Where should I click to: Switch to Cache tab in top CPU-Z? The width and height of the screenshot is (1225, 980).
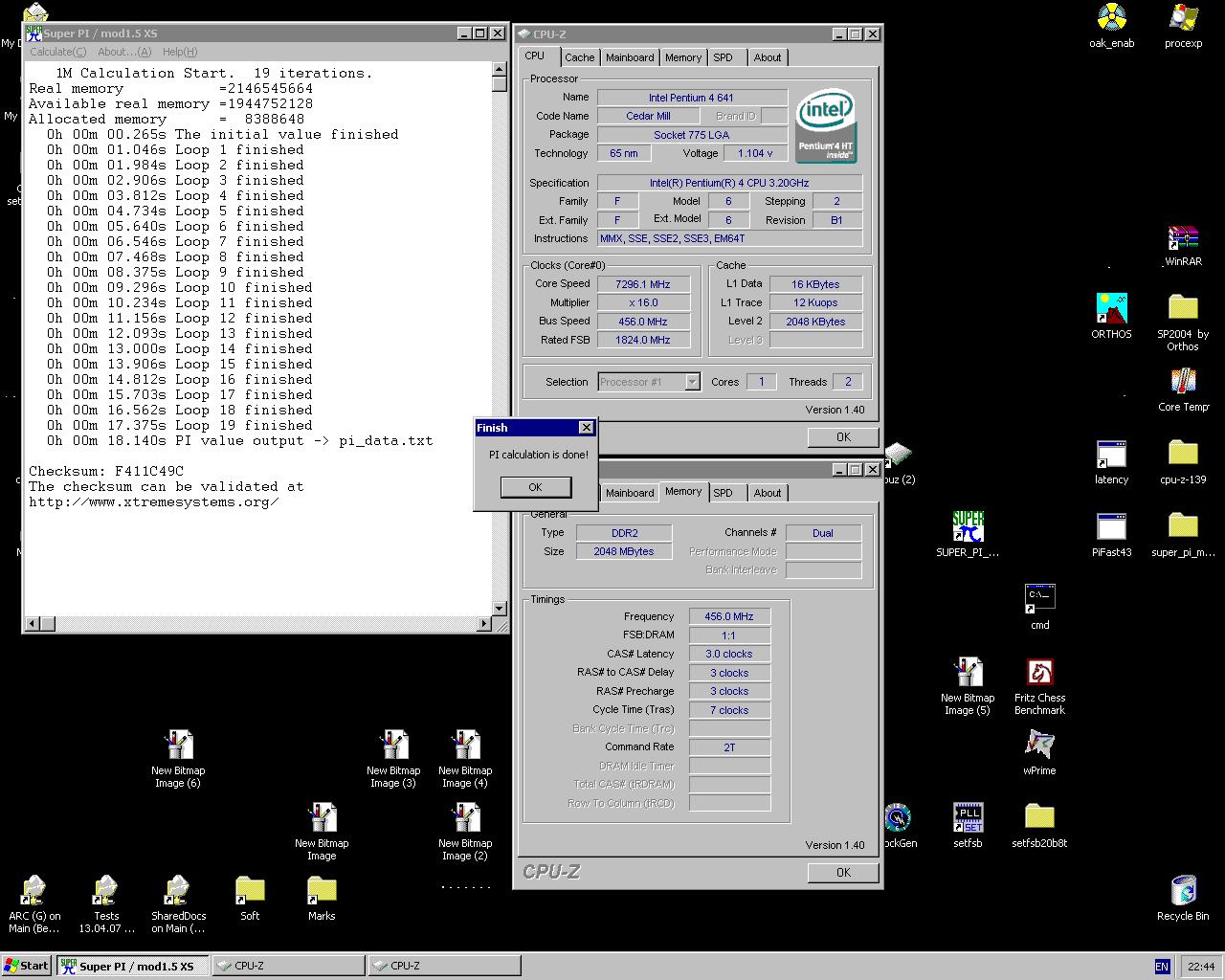[x=579, y=57]
